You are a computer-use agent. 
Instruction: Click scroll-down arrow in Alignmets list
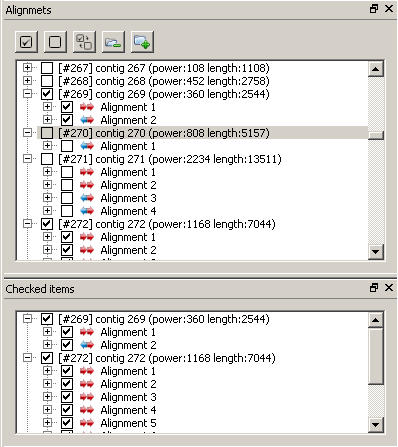(376, 251)
